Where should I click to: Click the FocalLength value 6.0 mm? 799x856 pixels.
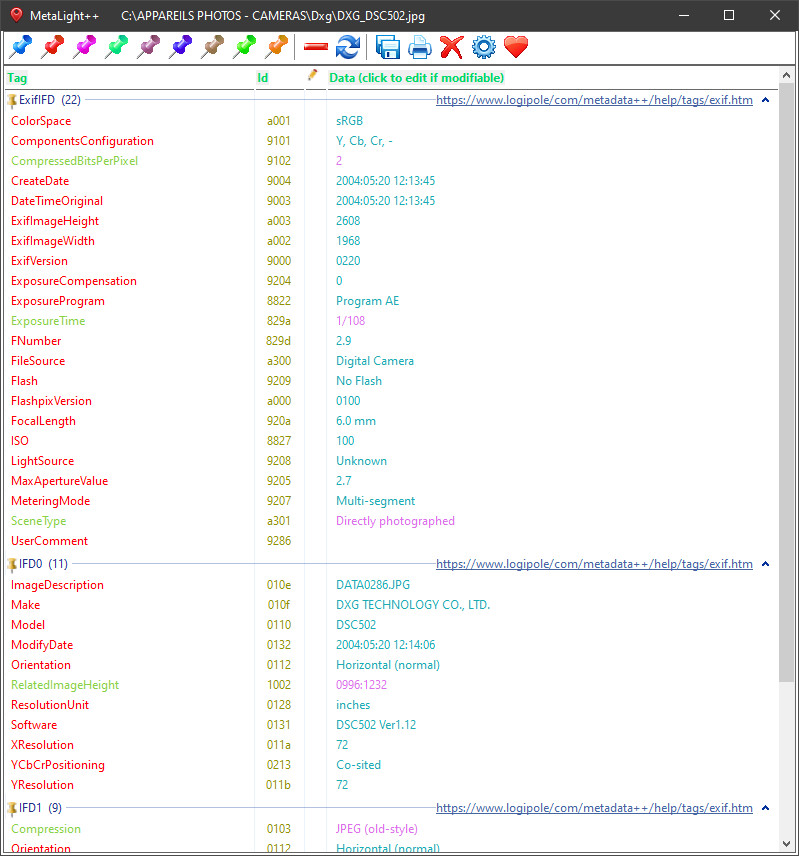pyautogui.click(x=356, y=421)
